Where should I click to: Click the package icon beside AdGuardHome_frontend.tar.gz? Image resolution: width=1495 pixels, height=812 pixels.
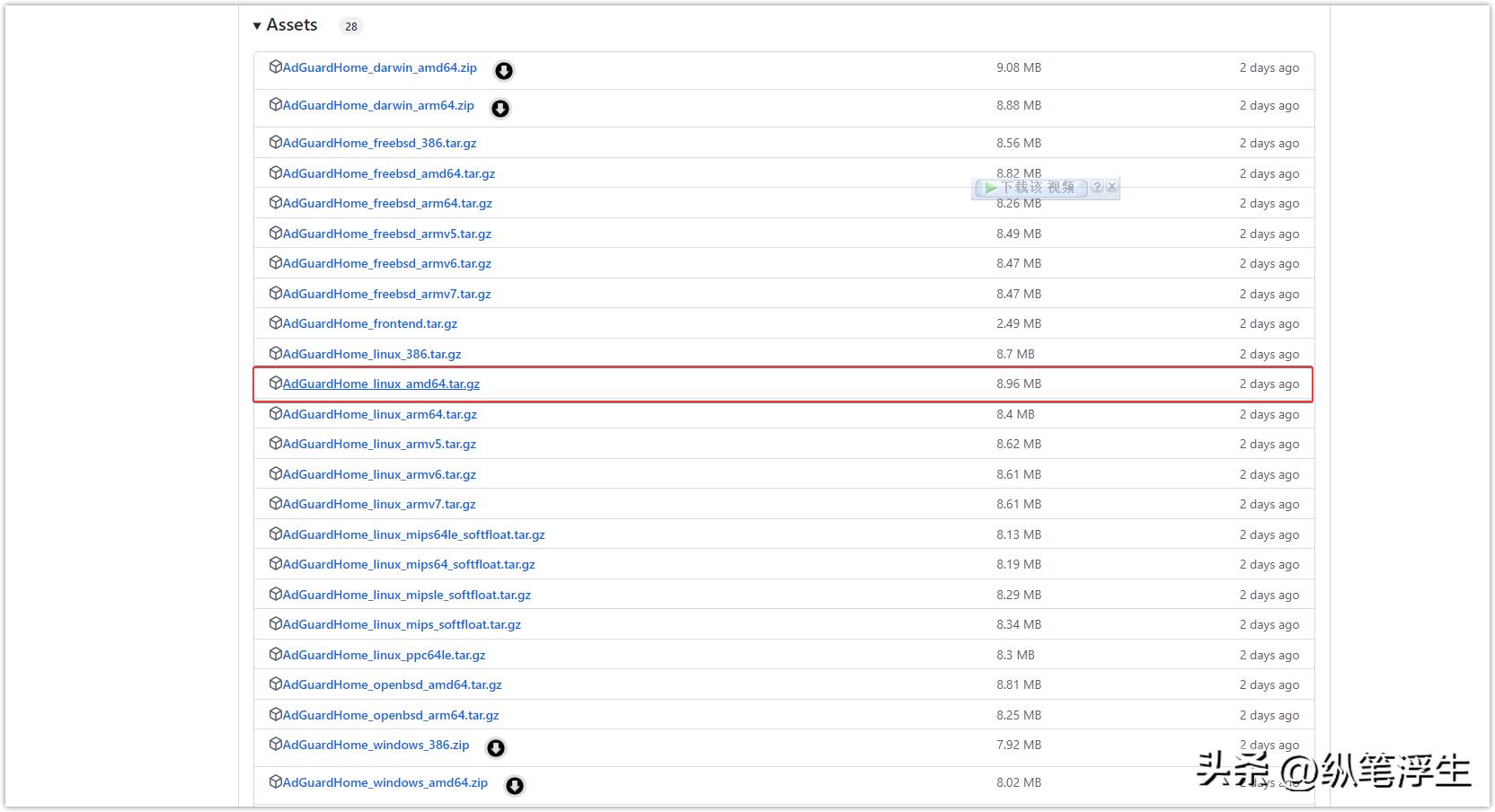pyautogui.click(x=275, y=322)
